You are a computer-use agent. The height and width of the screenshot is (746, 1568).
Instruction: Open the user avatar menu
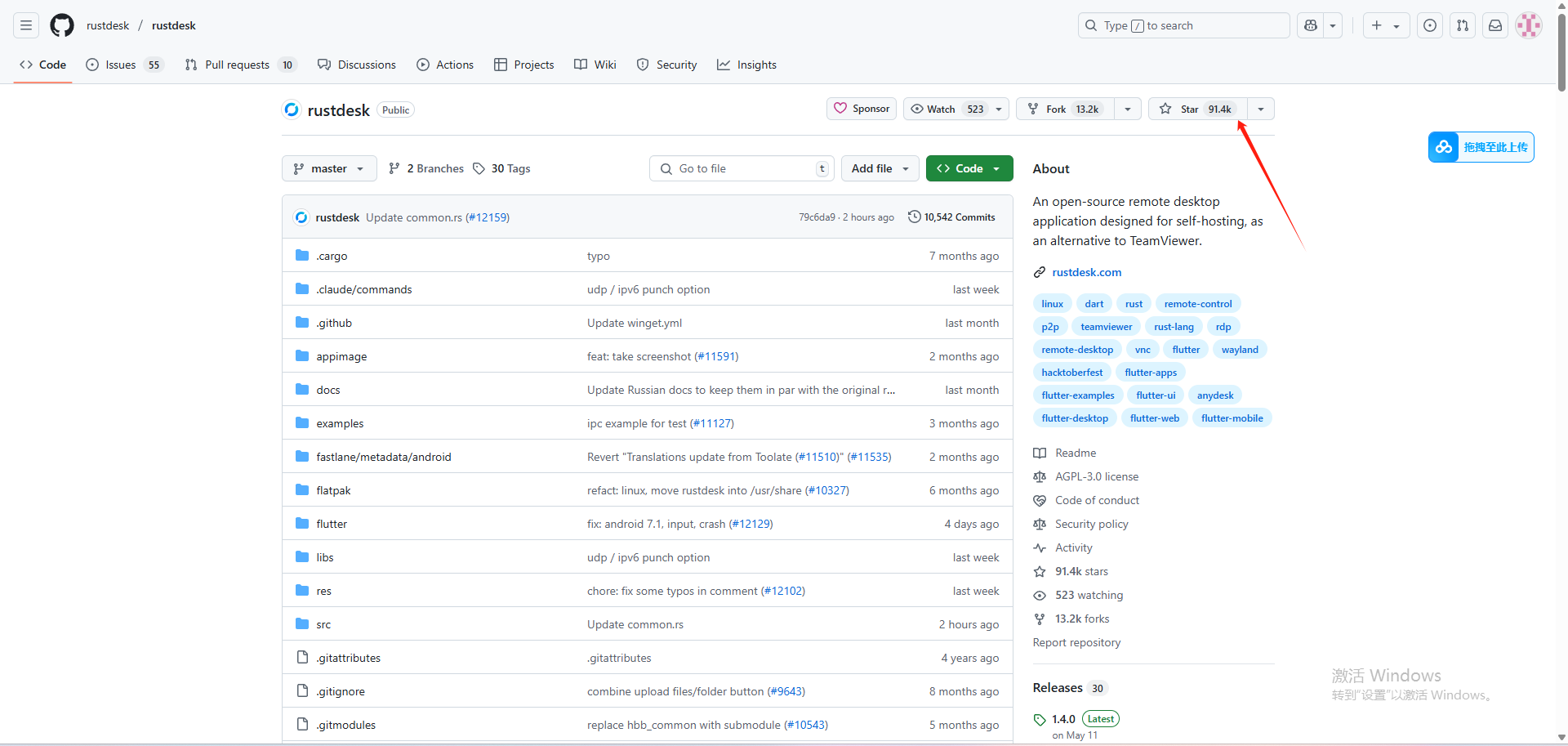(1529, 25)
